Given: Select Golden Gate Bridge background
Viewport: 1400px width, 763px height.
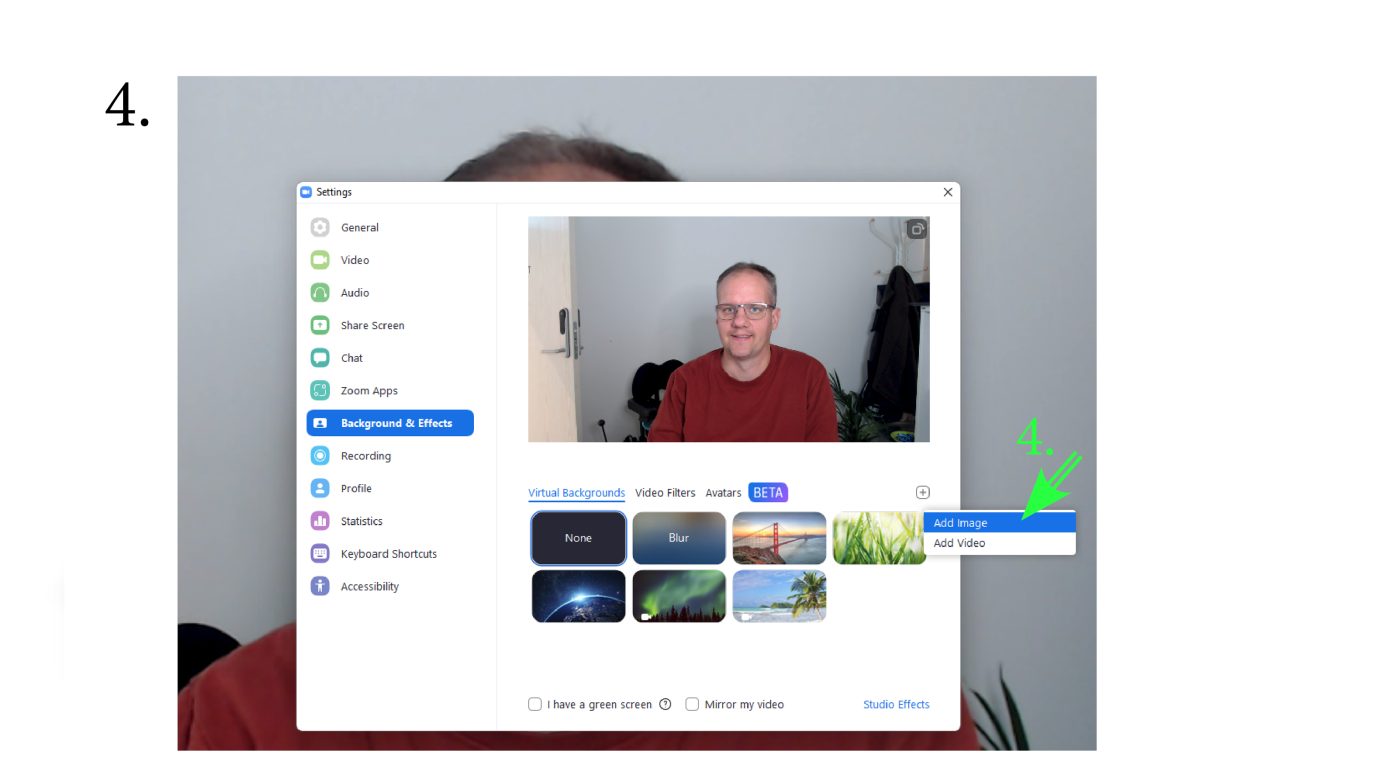Looking at the screenshot, I should pos(779,538).
